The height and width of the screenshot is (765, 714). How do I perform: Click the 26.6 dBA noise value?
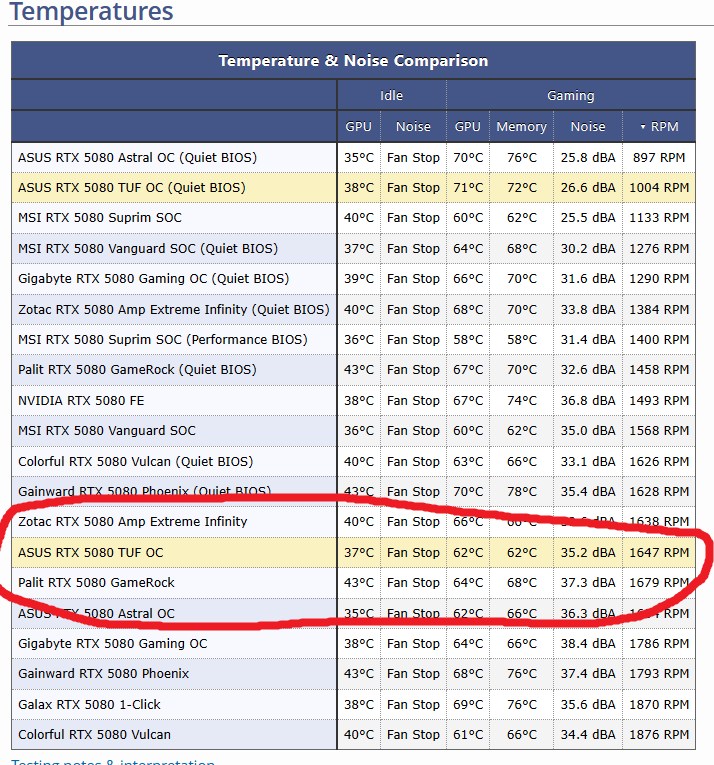pyautogui.click(x=588, y=188)
